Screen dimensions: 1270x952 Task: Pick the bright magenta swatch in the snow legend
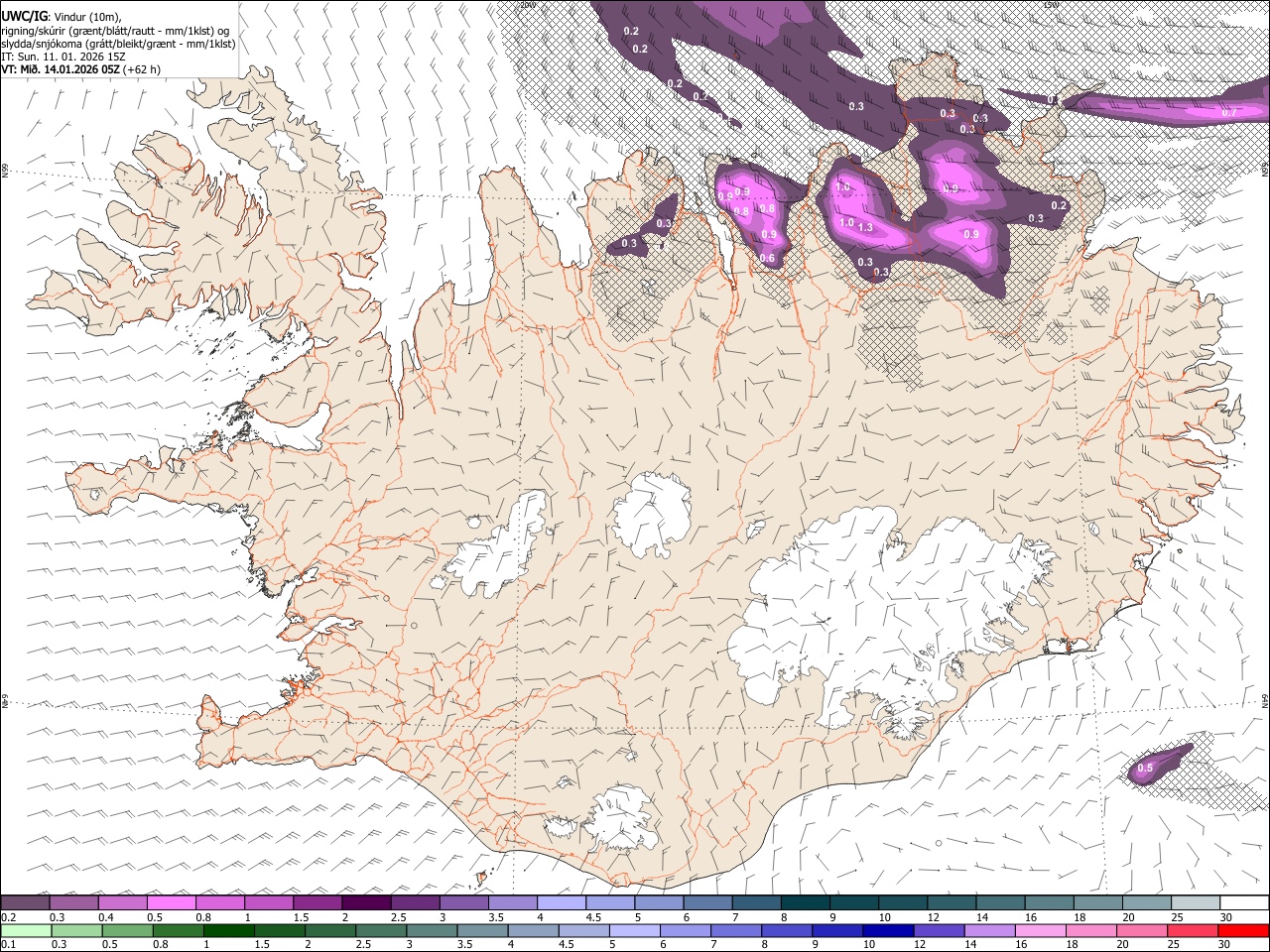(171, 903)
